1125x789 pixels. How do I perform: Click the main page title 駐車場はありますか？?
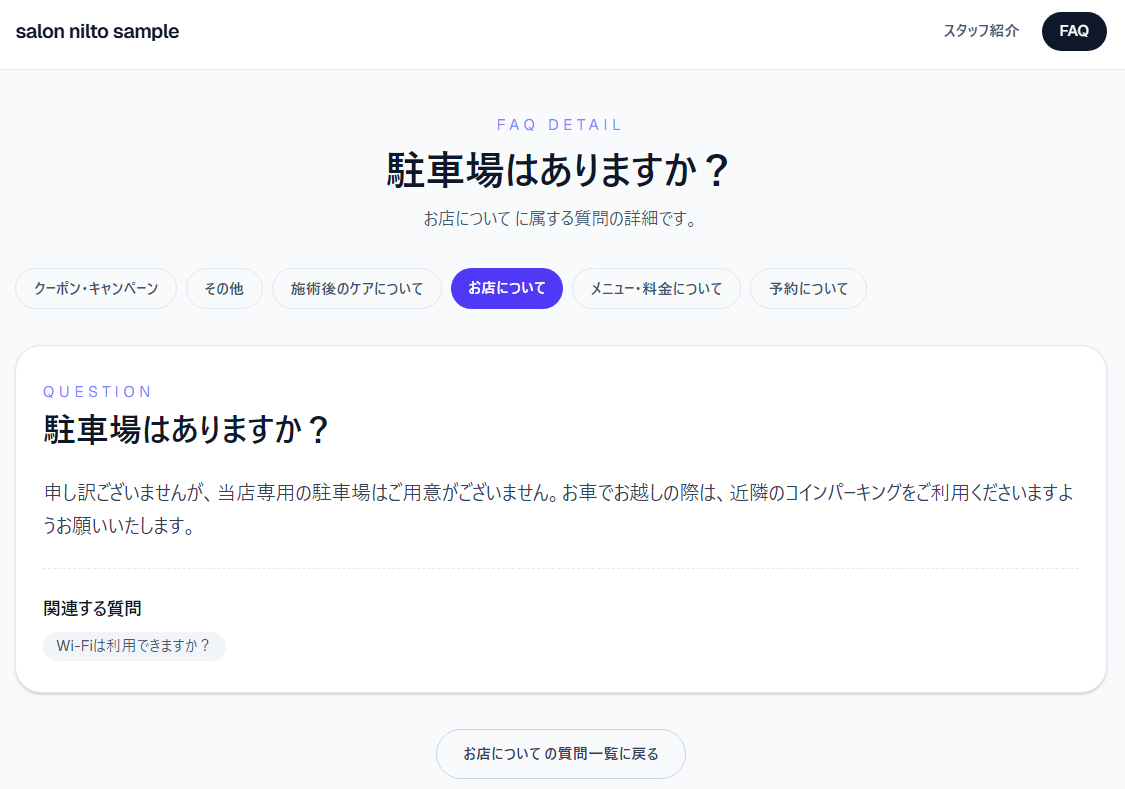[560, 171]
